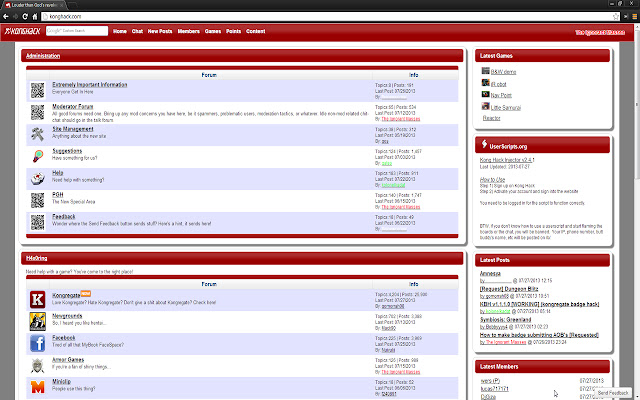The height and width of the screenshot is (400, 640).
Task: Open the Points menu item
Action: [233, 31]
